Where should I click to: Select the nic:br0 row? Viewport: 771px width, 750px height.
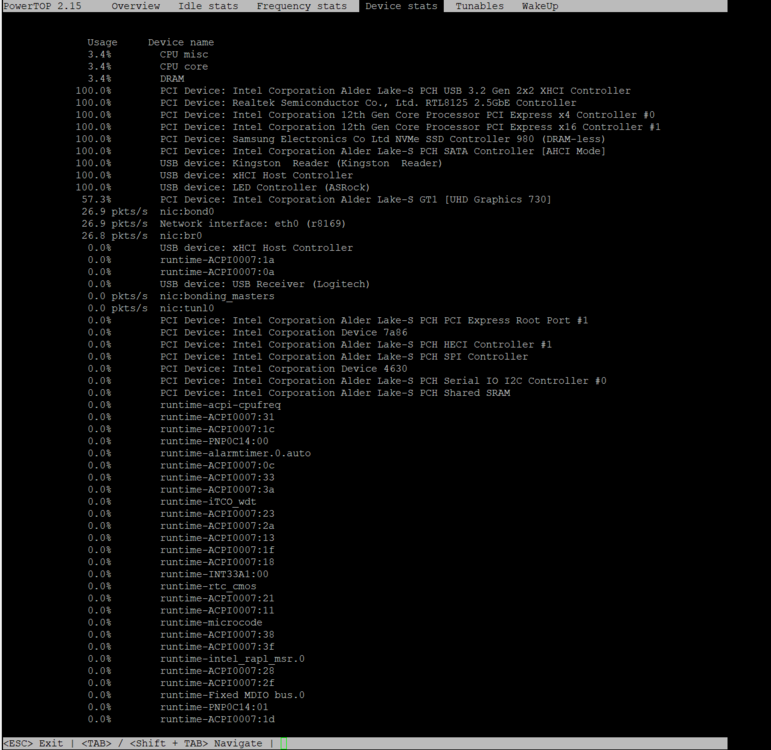click(142, 236)
